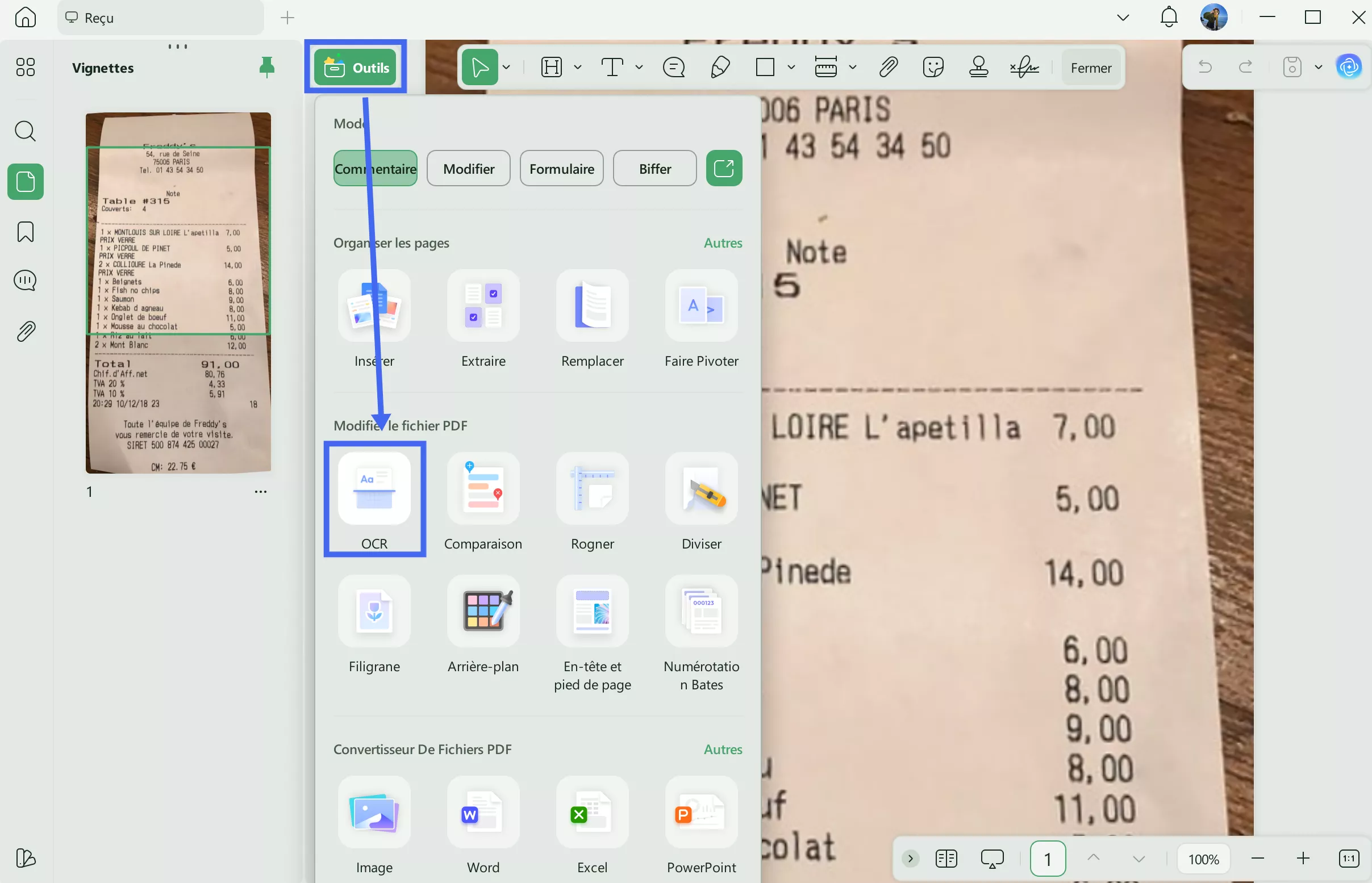The width and height of the screenshot is (1372, 883).
Task: Open the Text tool
Action: pyautogui.click(x=612, y=67)
